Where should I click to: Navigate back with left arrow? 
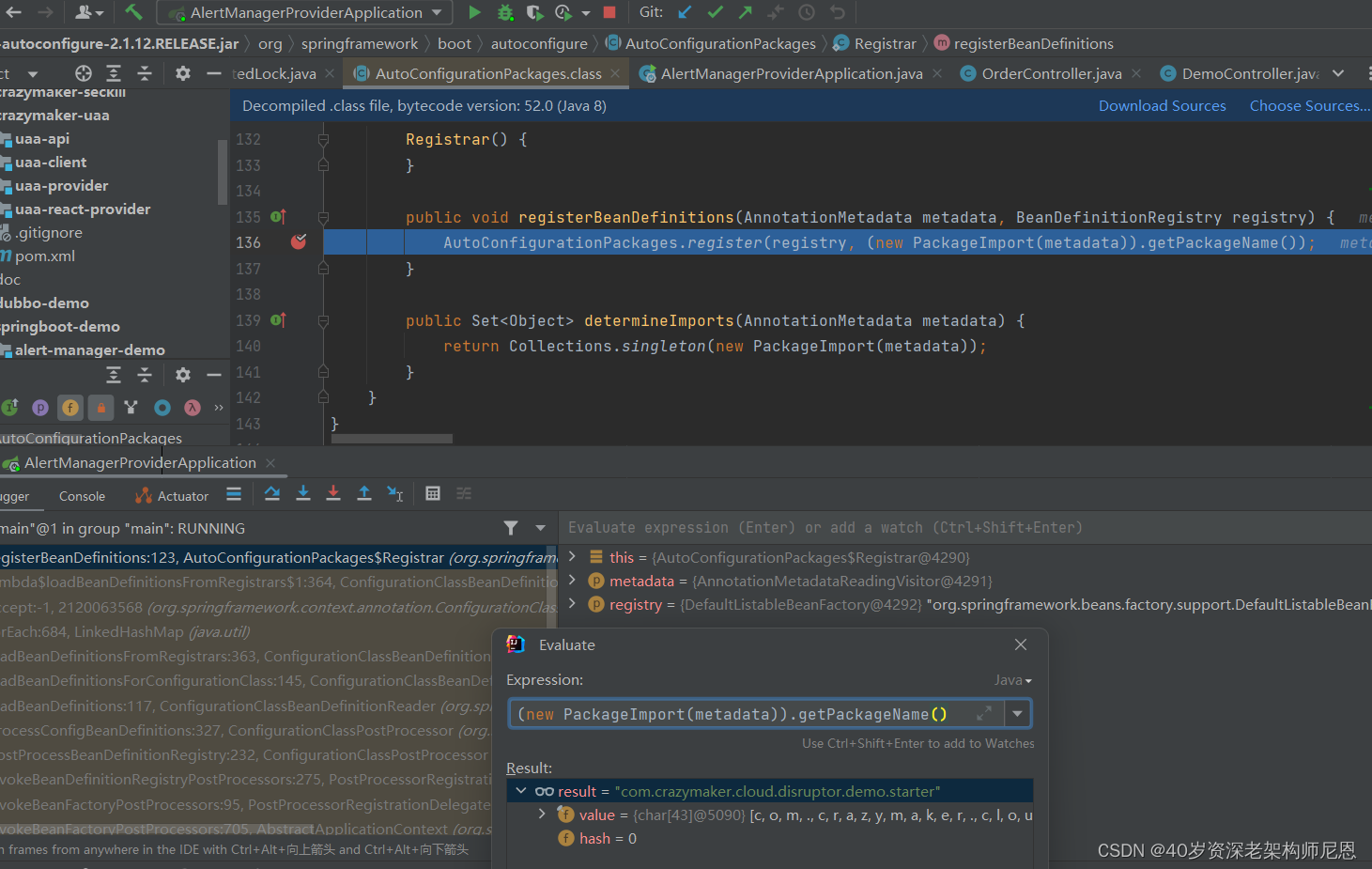[x=13, y=12]
